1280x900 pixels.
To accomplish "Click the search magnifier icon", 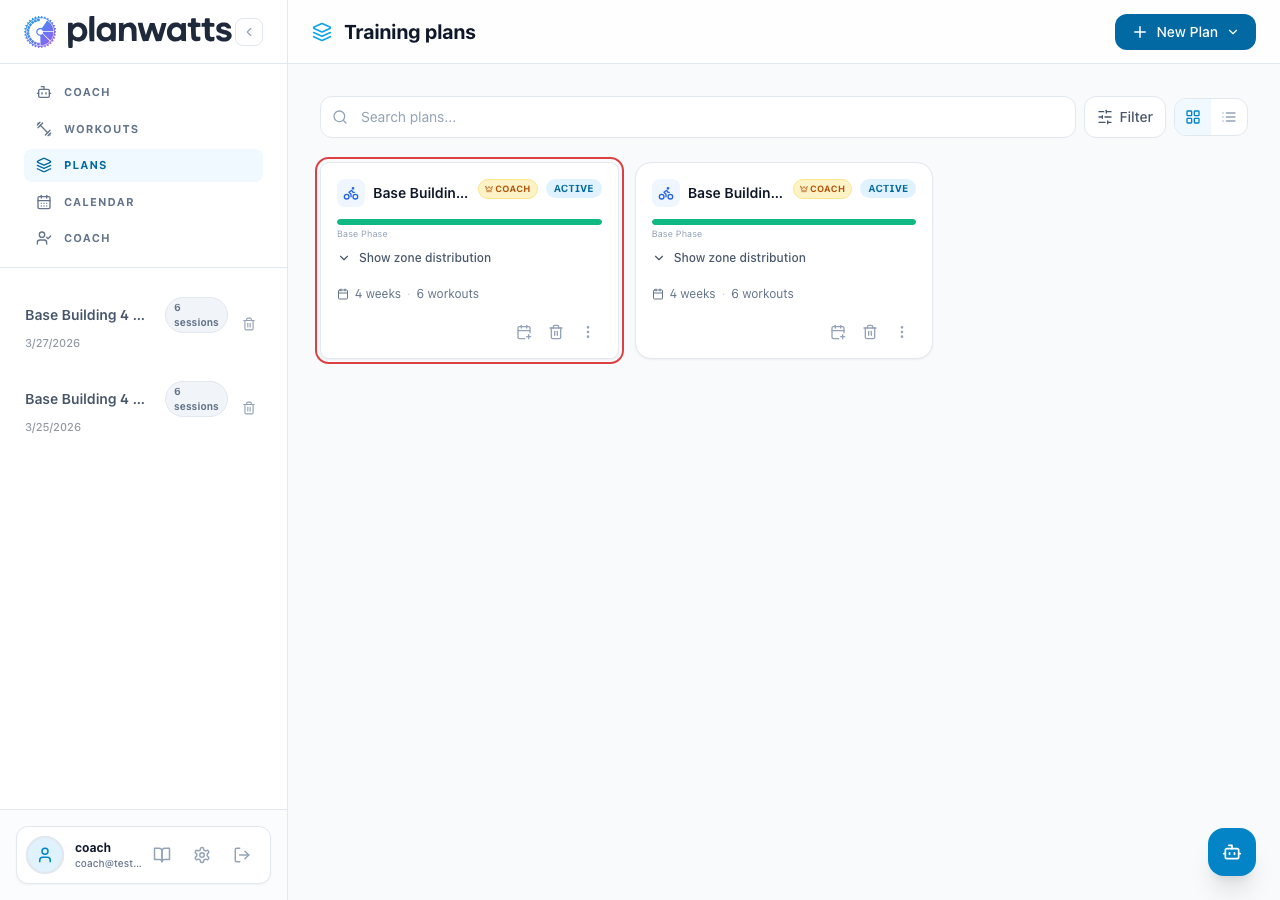I will tap(340, 117).
